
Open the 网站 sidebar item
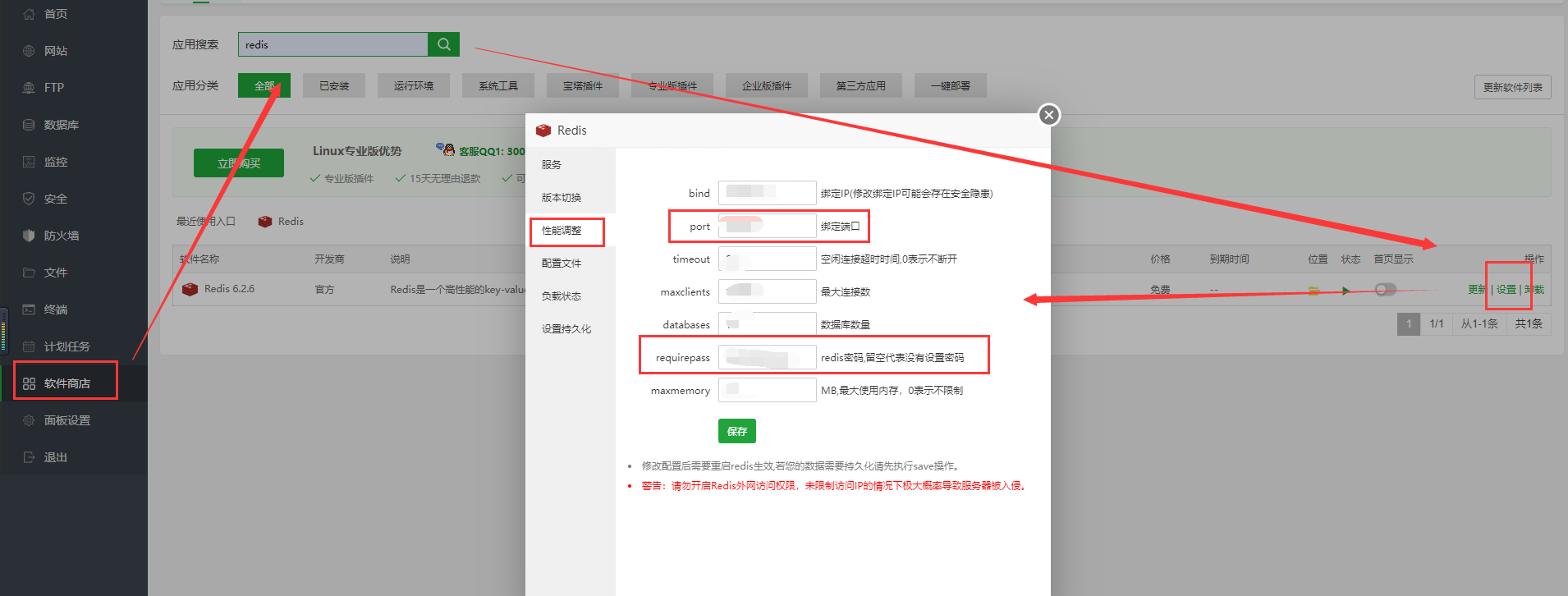[56, 51]
